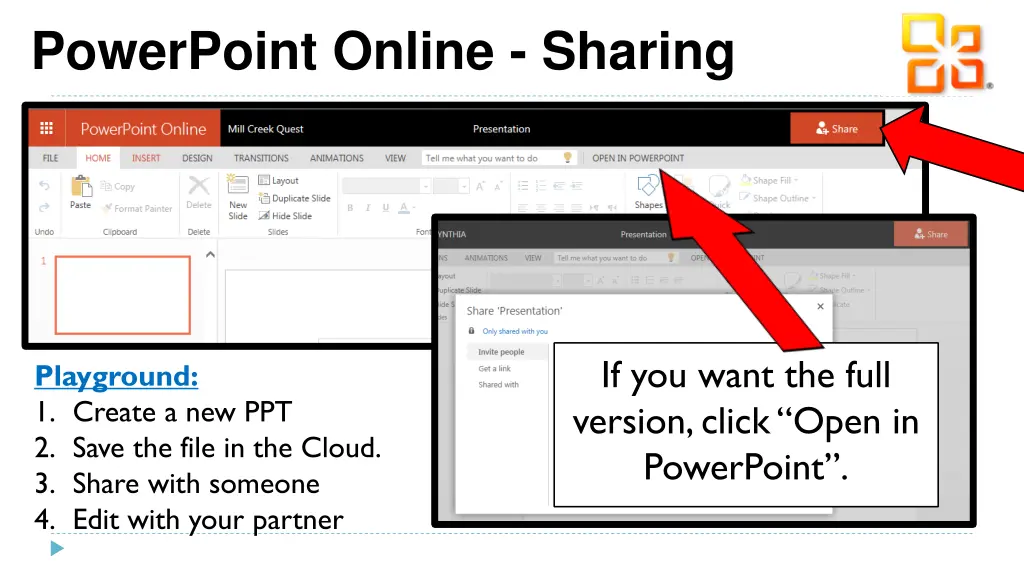Toggle Bold formatting
The image size is (1024, 576).
(350, 208)
